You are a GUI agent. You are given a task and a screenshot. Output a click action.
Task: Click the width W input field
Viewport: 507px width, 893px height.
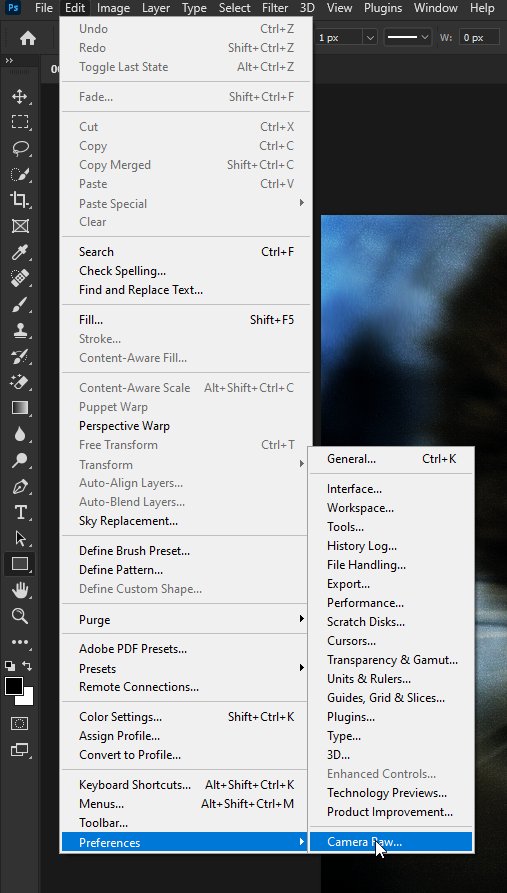[479, 38]
